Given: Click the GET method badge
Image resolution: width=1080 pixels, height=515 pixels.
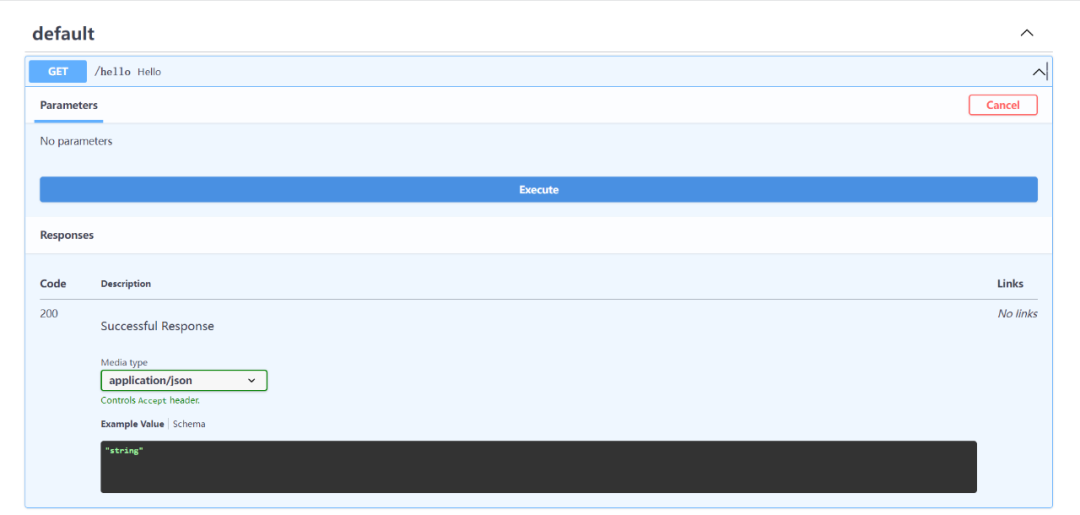Looking at the screenshot, I should coord(58,72).
